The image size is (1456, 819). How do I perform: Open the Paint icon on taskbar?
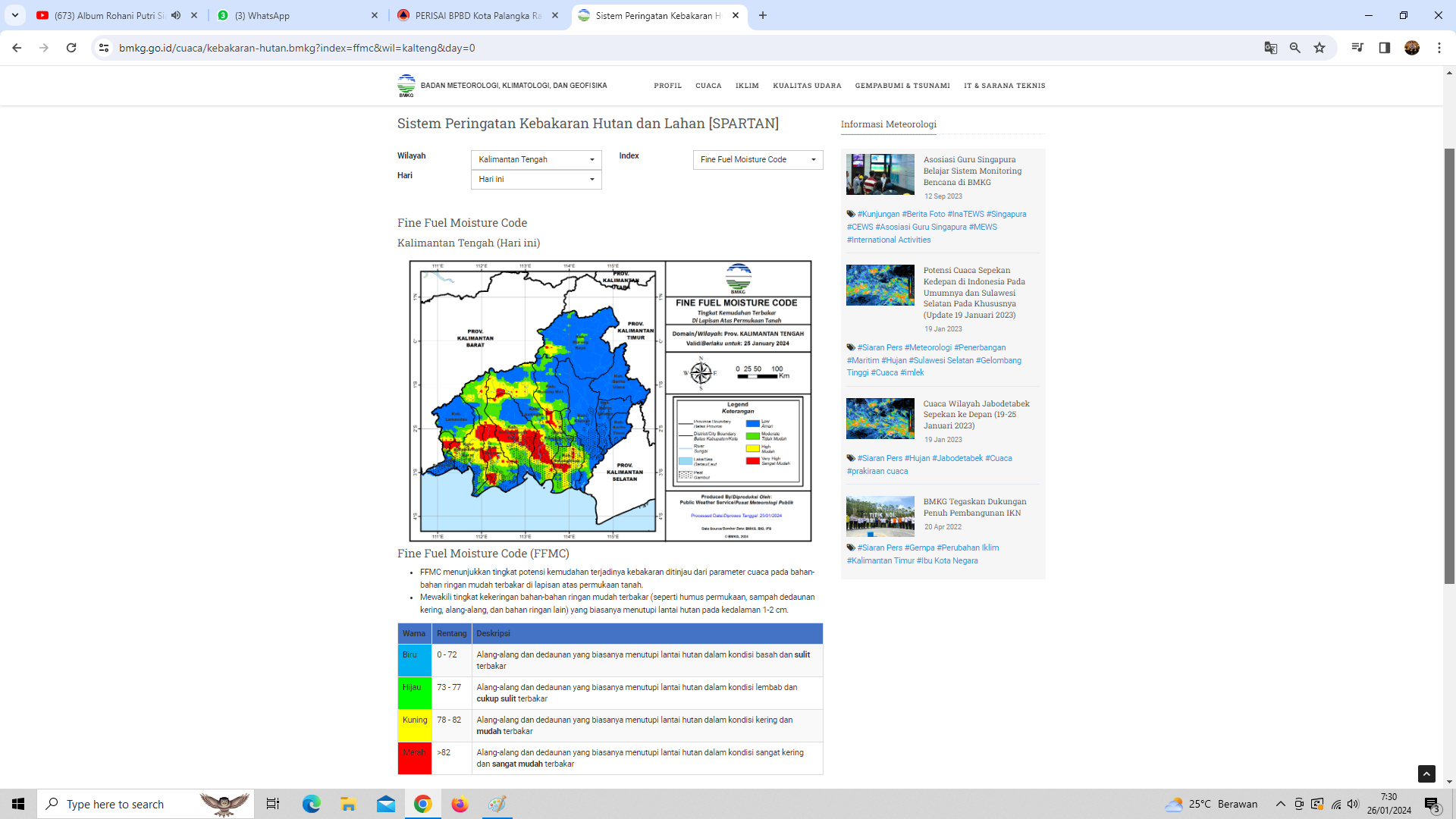tap(497, 804)
